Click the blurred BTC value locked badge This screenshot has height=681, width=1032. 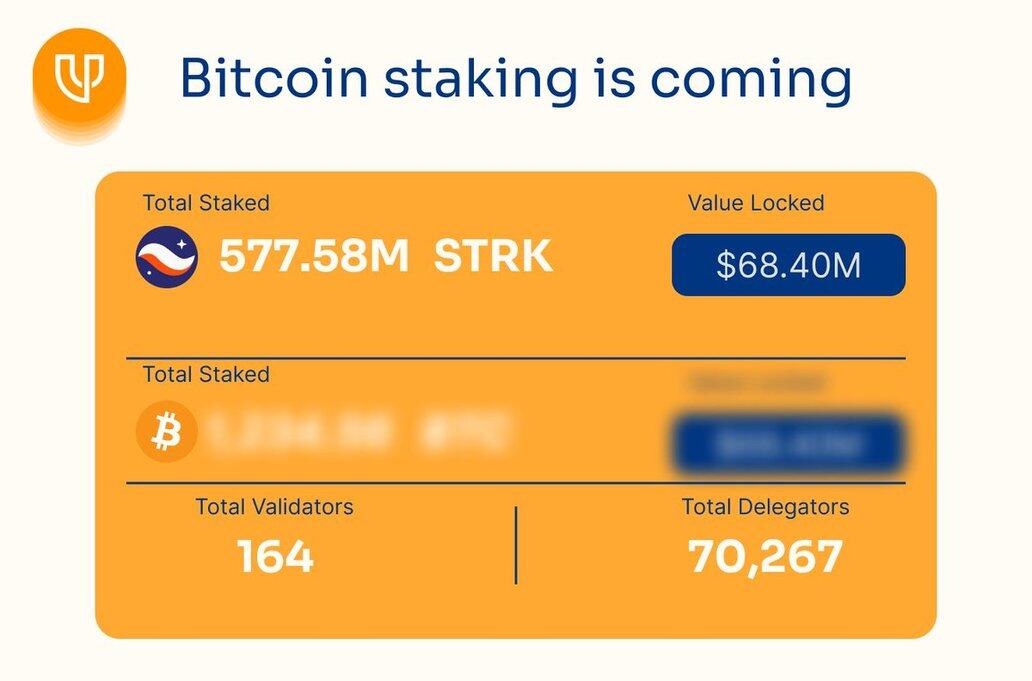[788, 445]
